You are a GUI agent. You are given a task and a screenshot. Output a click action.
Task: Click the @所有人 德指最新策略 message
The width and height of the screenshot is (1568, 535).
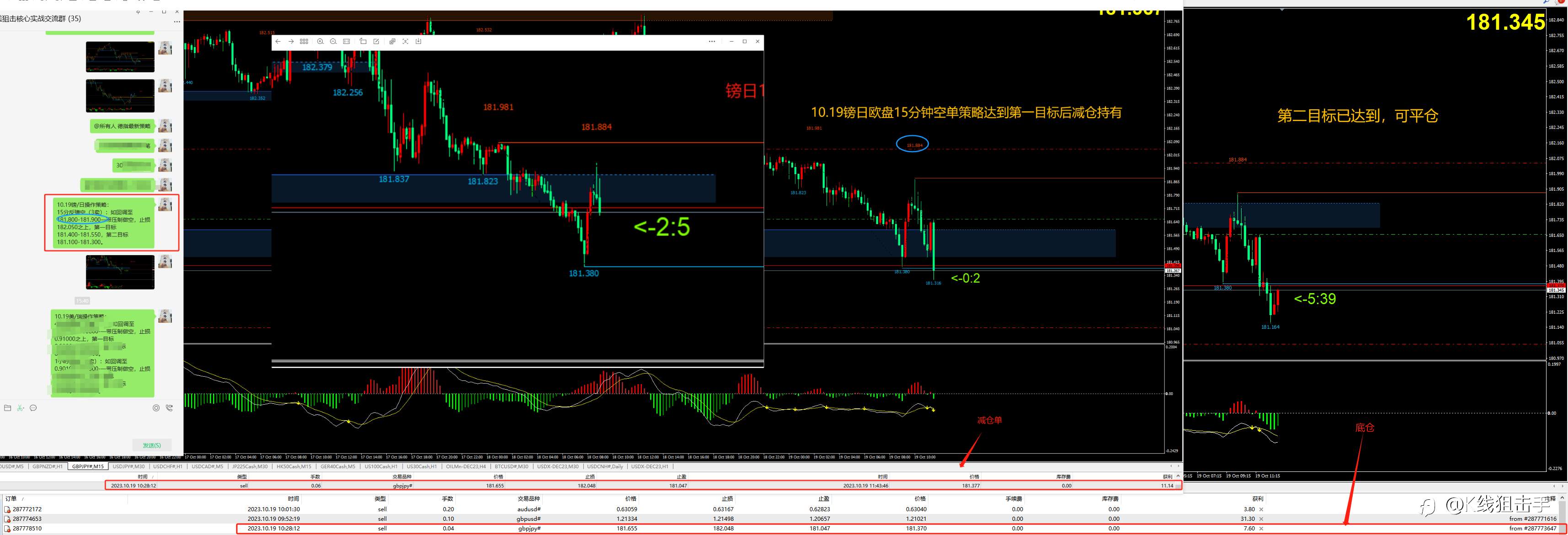[x=123, y=126]
